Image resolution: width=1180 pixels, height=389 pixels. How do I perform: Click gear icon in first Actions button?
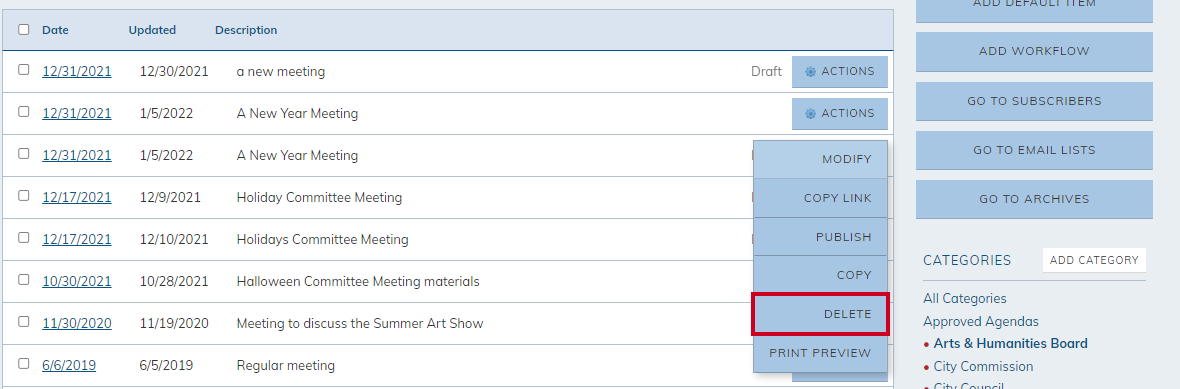click(810, 71)
